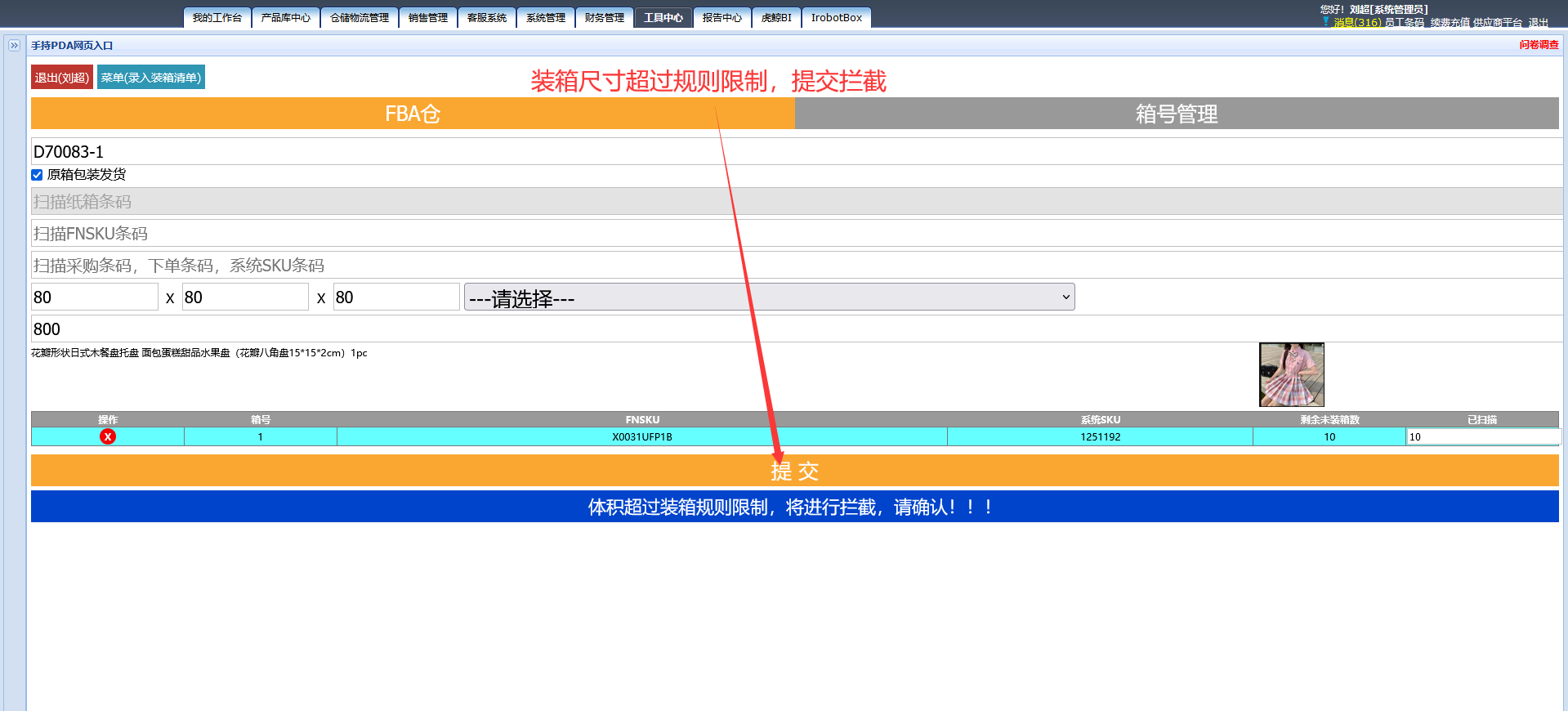
Task: Open the 产品库中心 menu tab
Action: [286, 18]
